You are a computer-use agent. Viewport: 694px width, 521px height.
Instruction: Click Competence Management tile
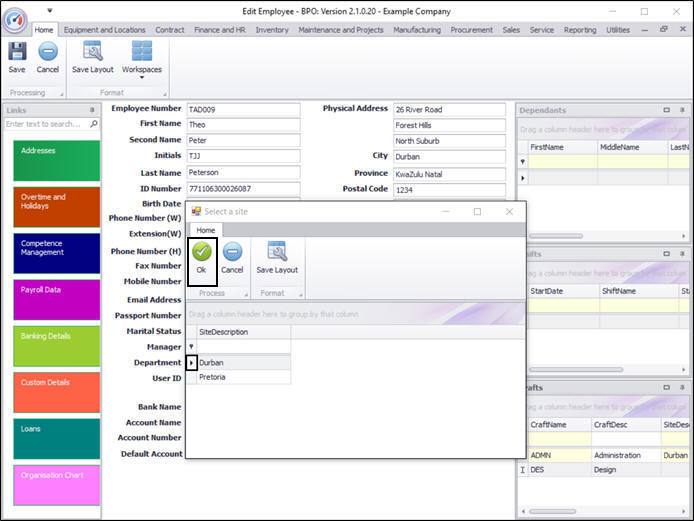coord(57,254)
